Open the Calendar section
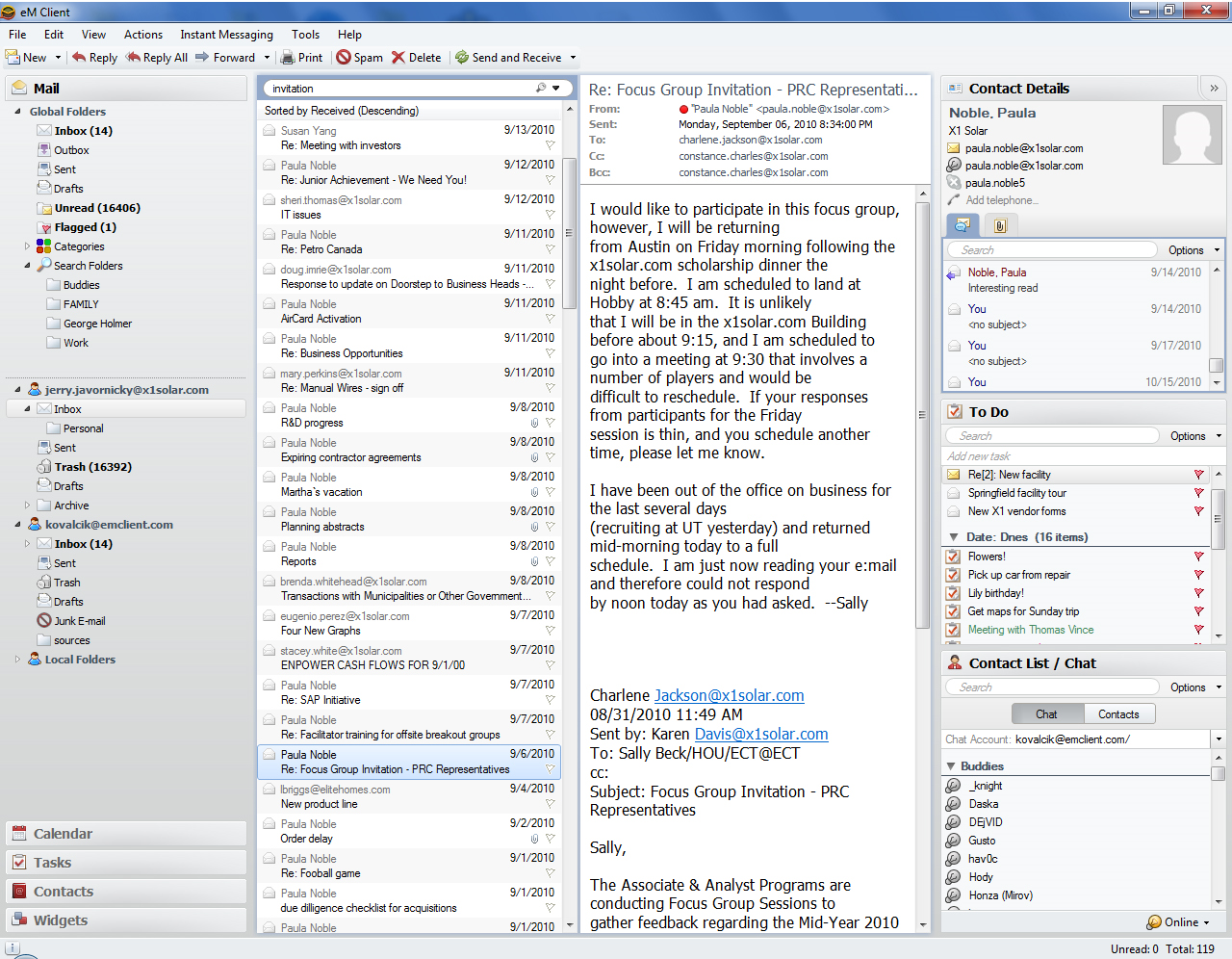This screenshot has width=1232, height=959. point(63,834)
